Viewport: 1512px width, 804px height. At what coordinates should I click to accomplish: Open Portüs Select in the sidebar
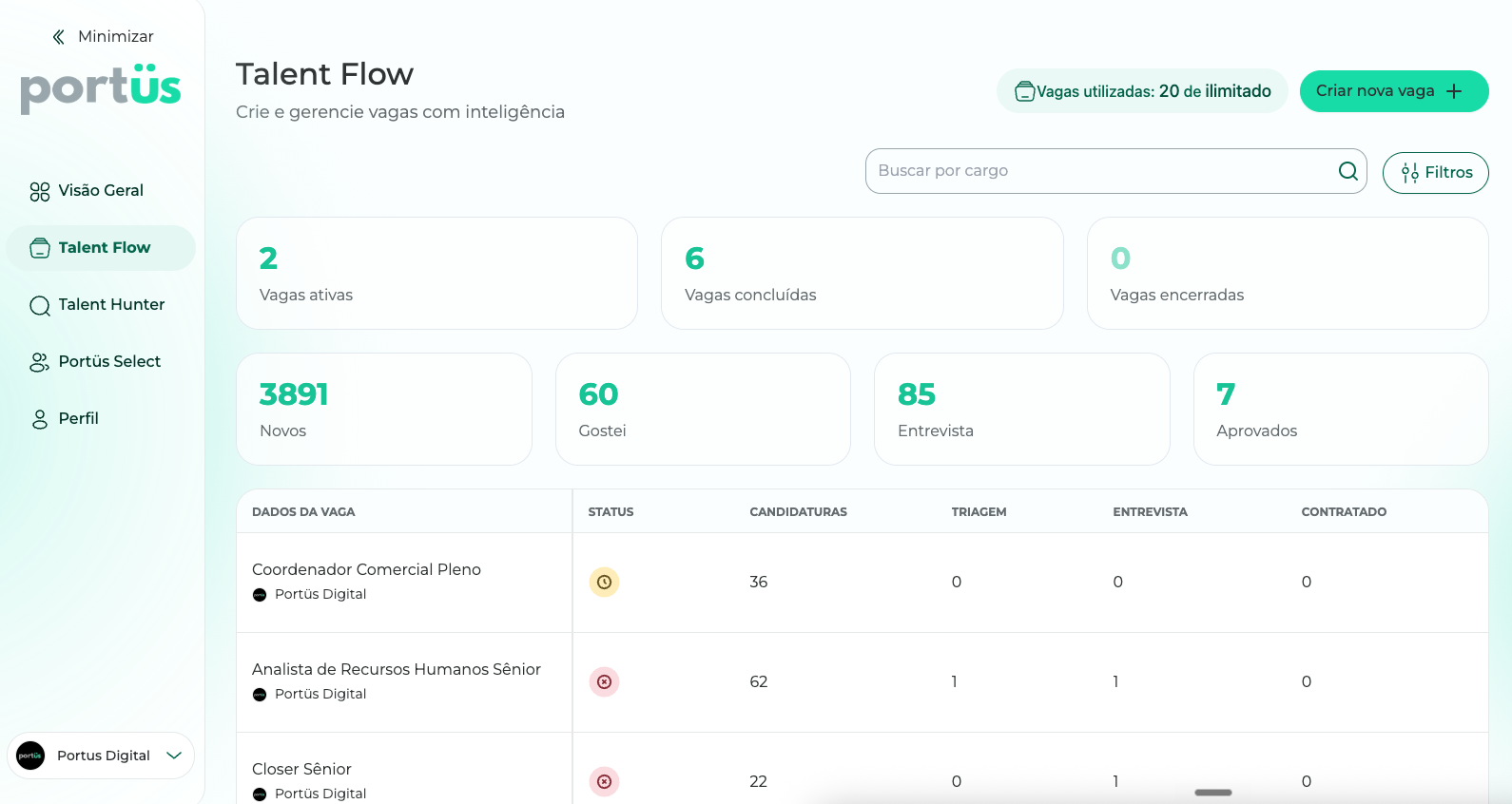(101, 362)
